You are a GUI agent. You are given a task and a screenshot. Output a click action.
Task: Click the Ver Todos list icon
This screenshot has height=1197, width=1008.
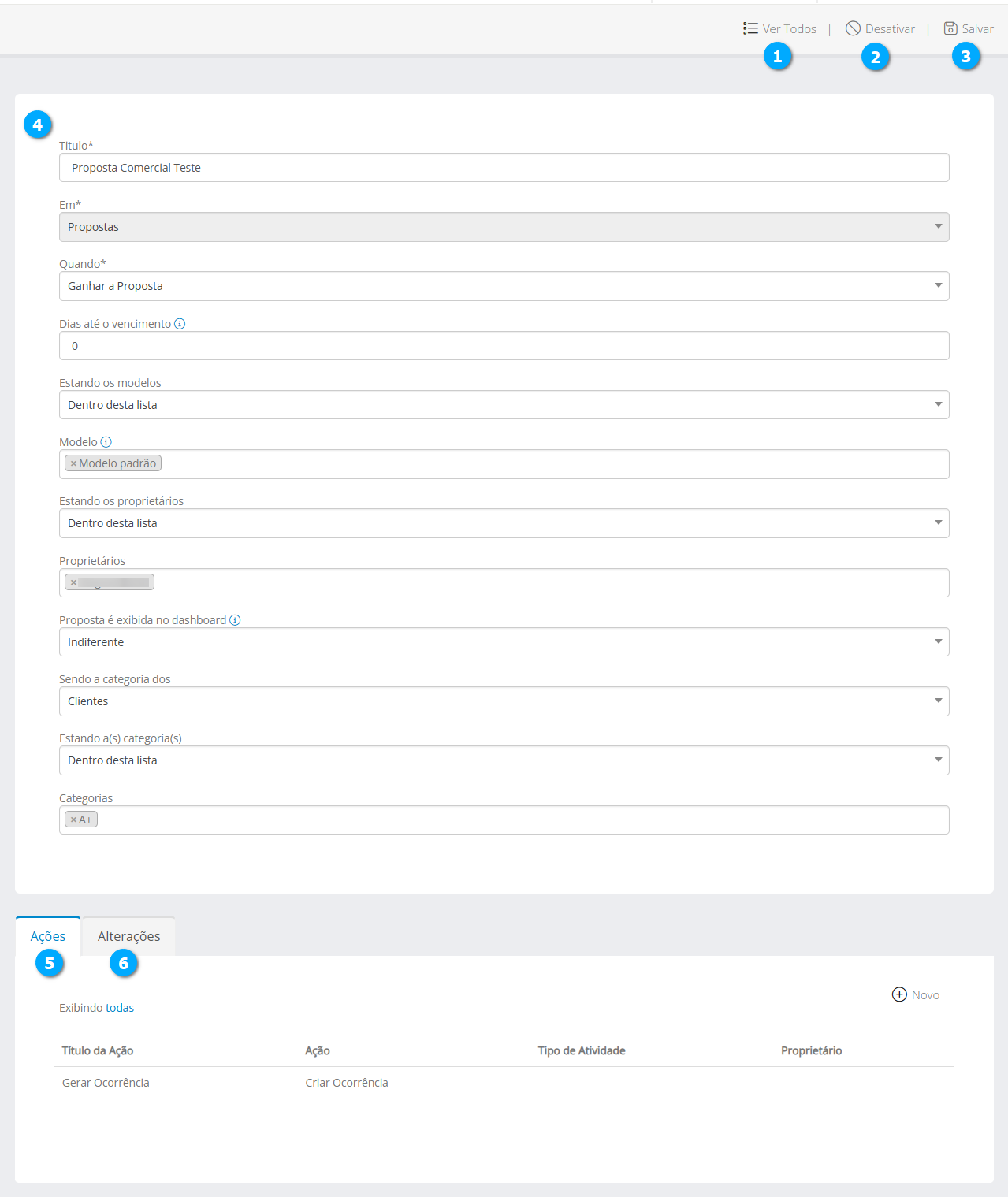(x=750, y=28)
